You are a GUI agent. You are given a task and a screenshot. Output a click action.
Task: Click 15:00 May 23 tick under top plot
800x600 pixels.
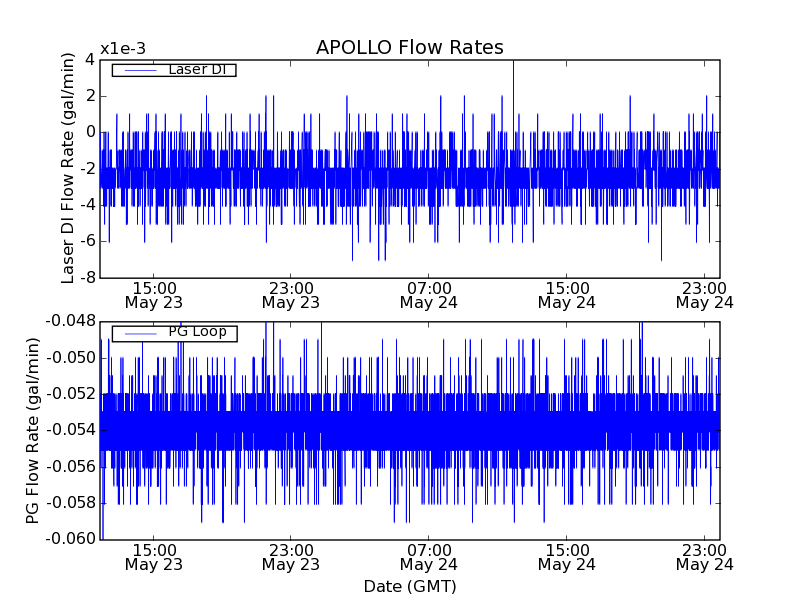(x=153, y=294)
